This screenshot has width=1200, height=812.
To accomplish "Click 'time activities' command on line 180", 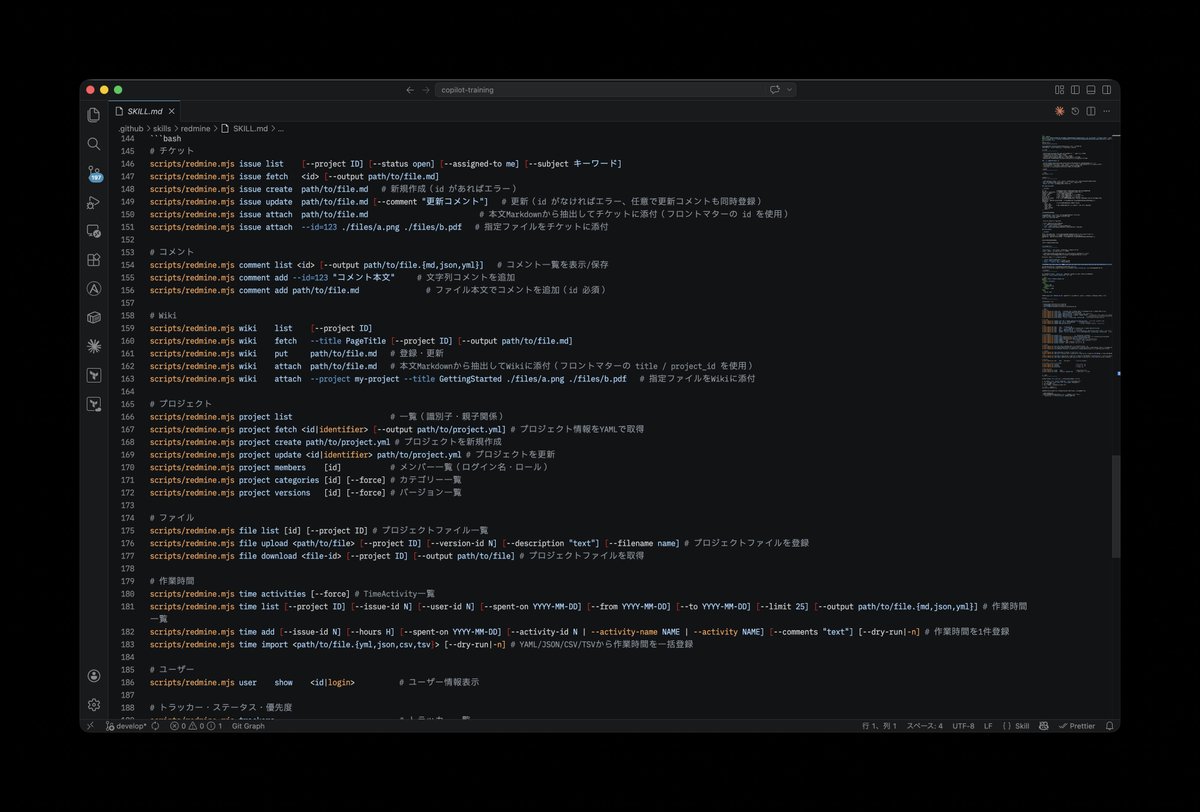I will point(272,594).
